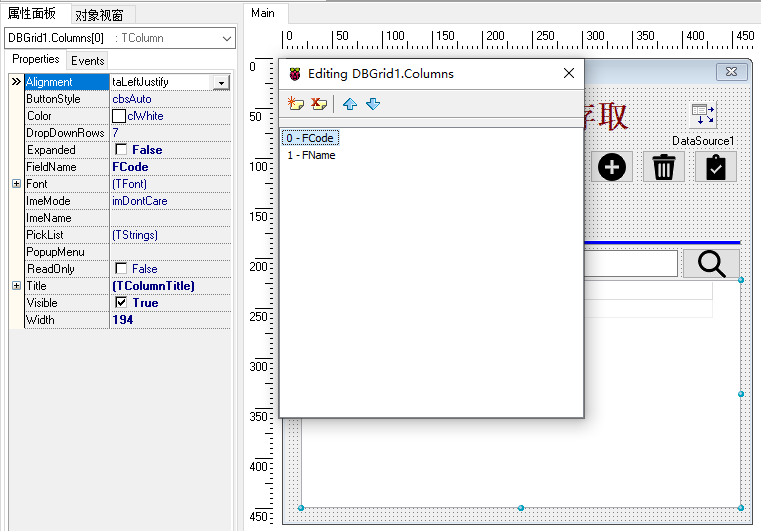Open the DBGrid1.Columns[0] object selector

click(120, 38)
